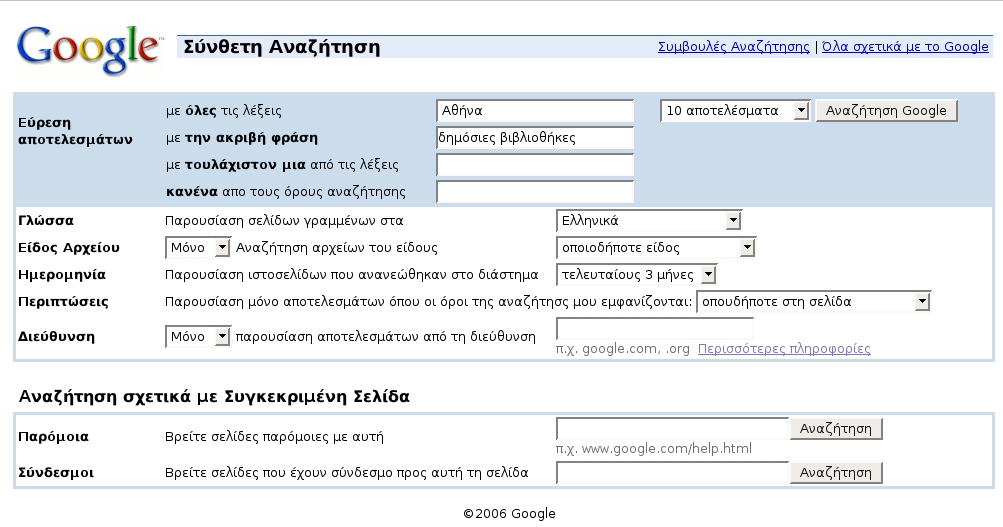Open the 'οπουδήποτε στη σελίδα' dropdown
Viewport: 1003px width, 527px height.
813,302
